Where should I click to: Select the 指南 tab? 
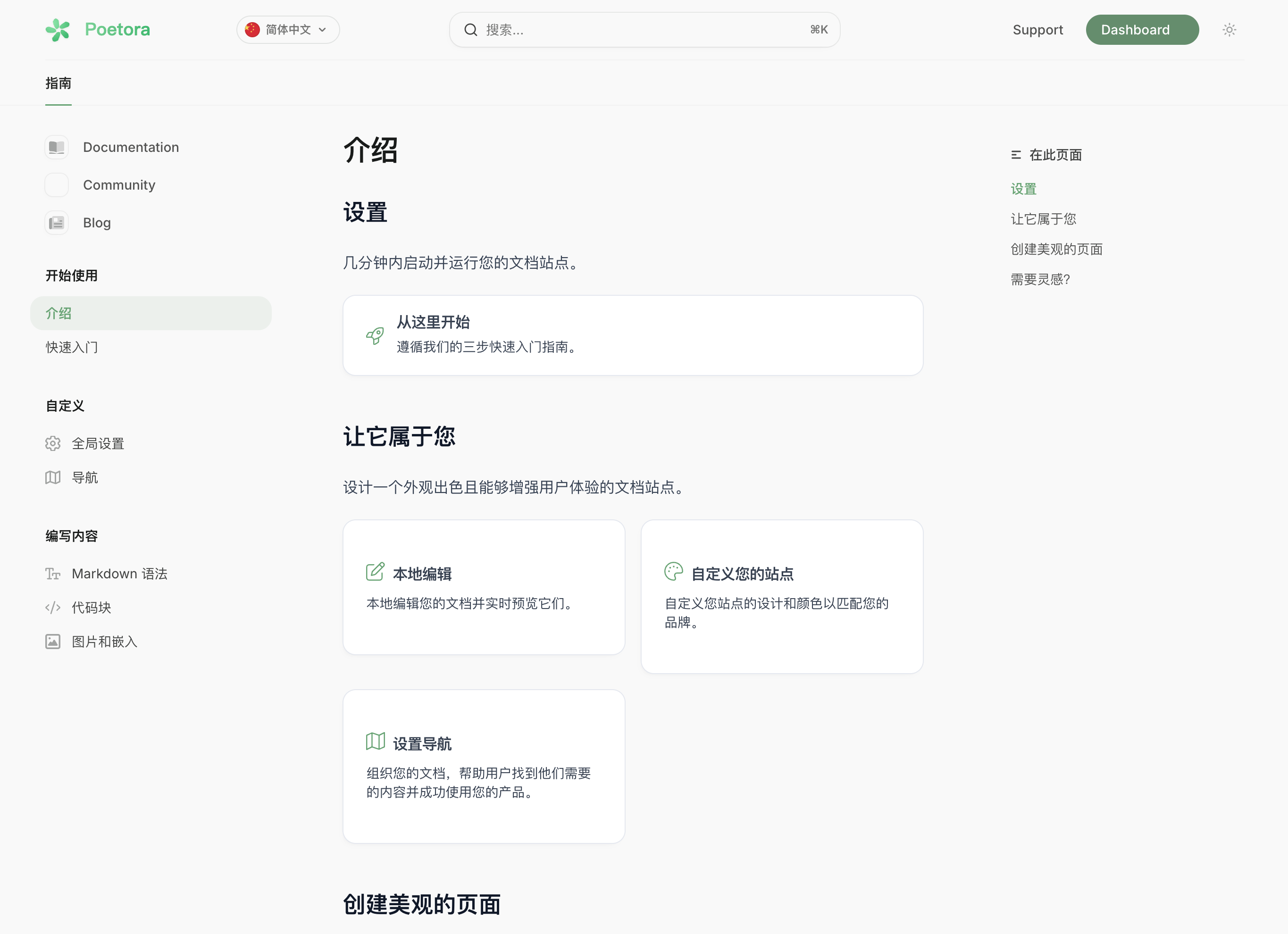click(59, 83)
